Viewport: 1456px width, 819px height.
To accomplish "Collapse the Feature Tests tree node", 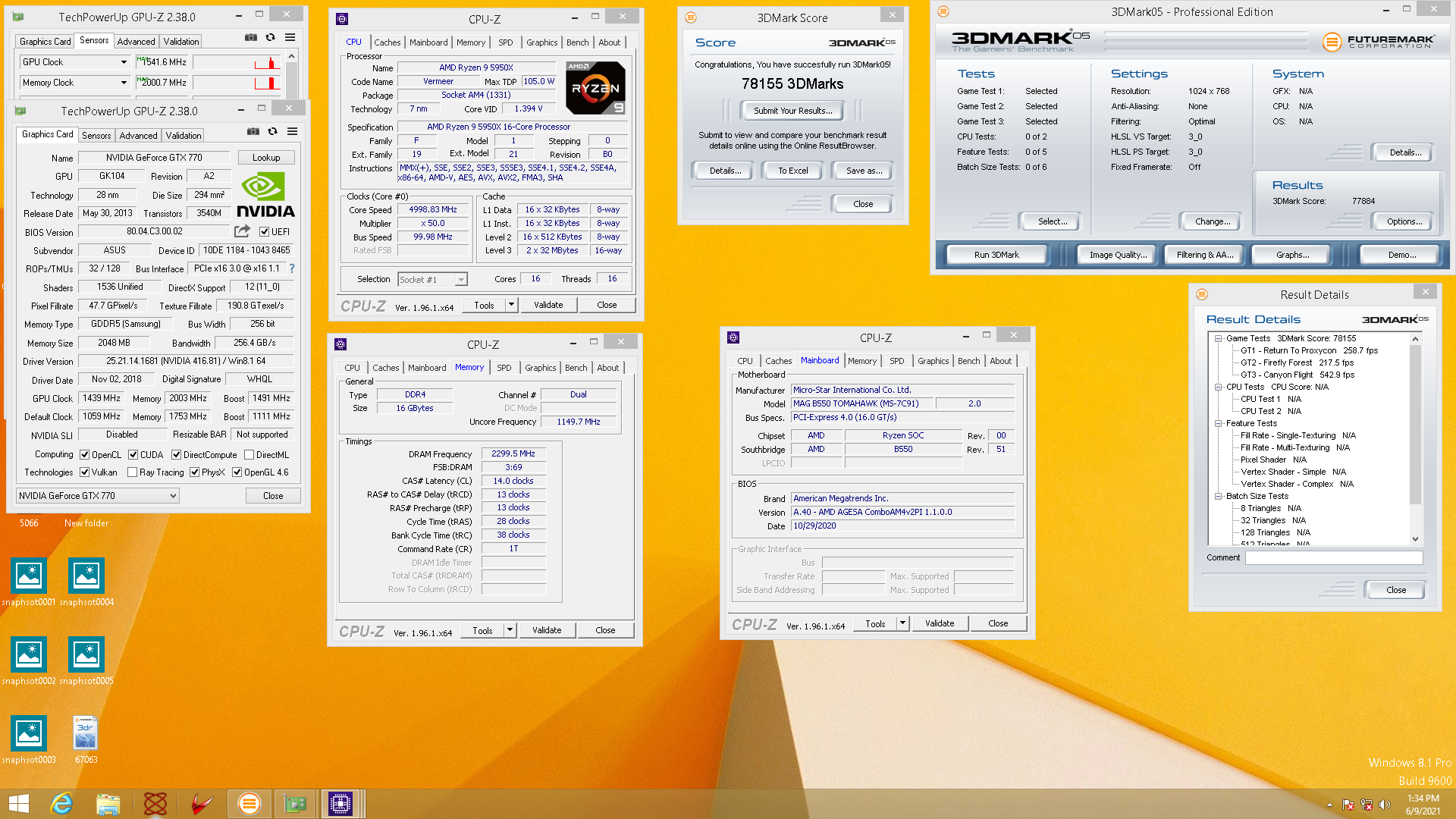I will pyautogui.click(x=1218, y=424).
